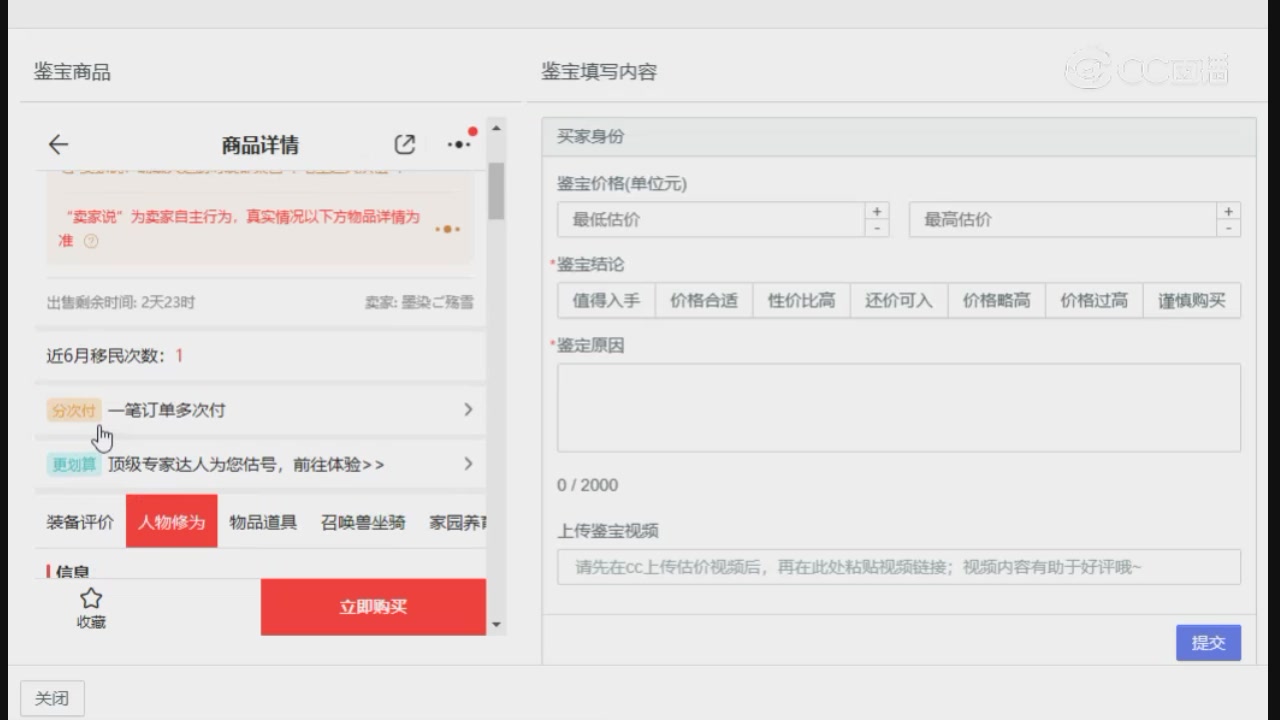Select the 性价比高 conclusion option
The height and width of the screenshot is (720, 1280).
(x=801, y=300)
